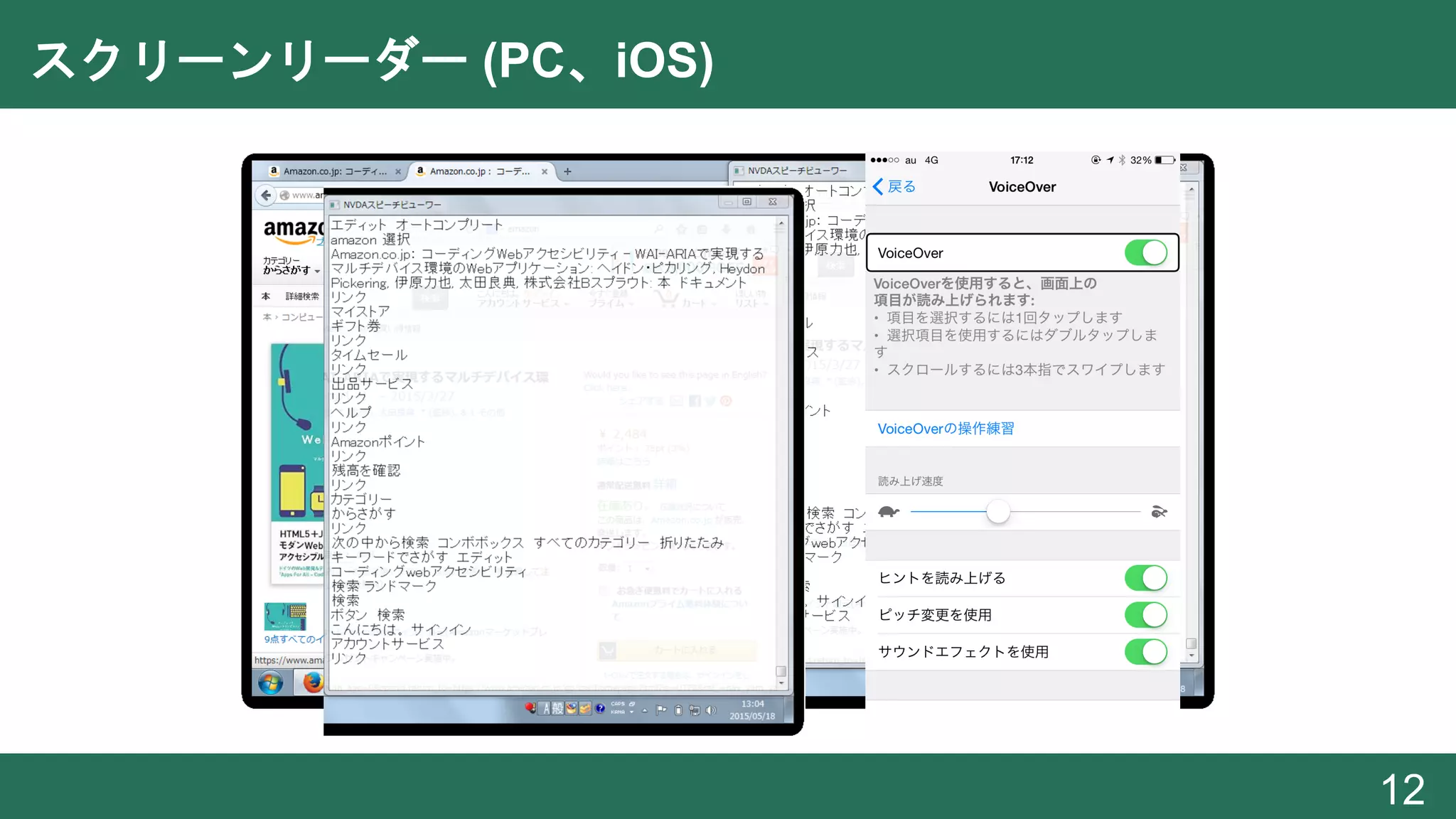
Task: Click the small book thumbnail below cover
Action: pos(285,616)
